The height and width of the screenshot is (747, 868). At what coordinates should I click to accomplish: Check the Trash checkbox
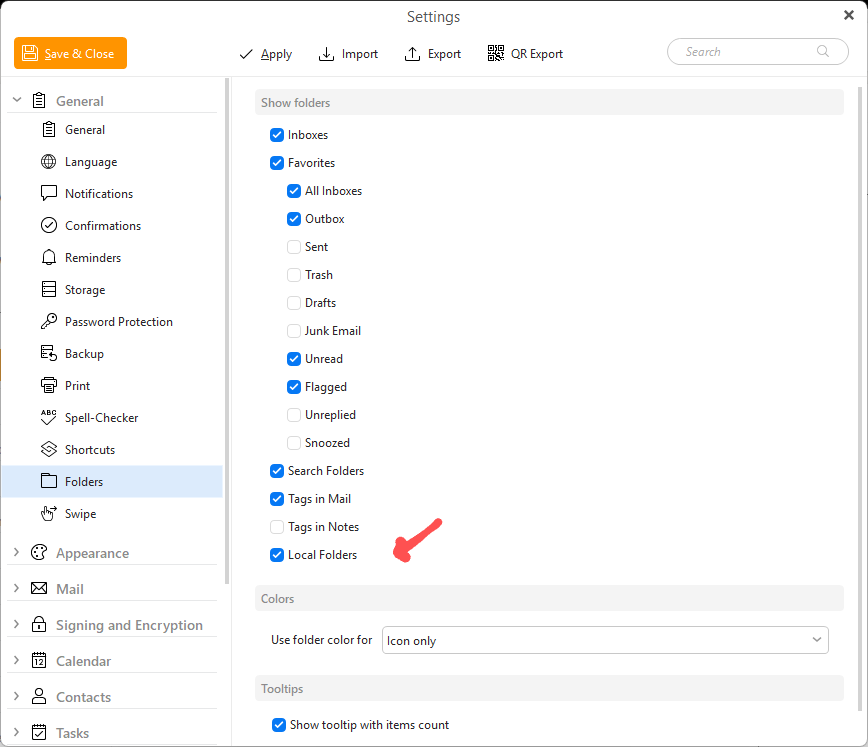[x=294, y=275]
